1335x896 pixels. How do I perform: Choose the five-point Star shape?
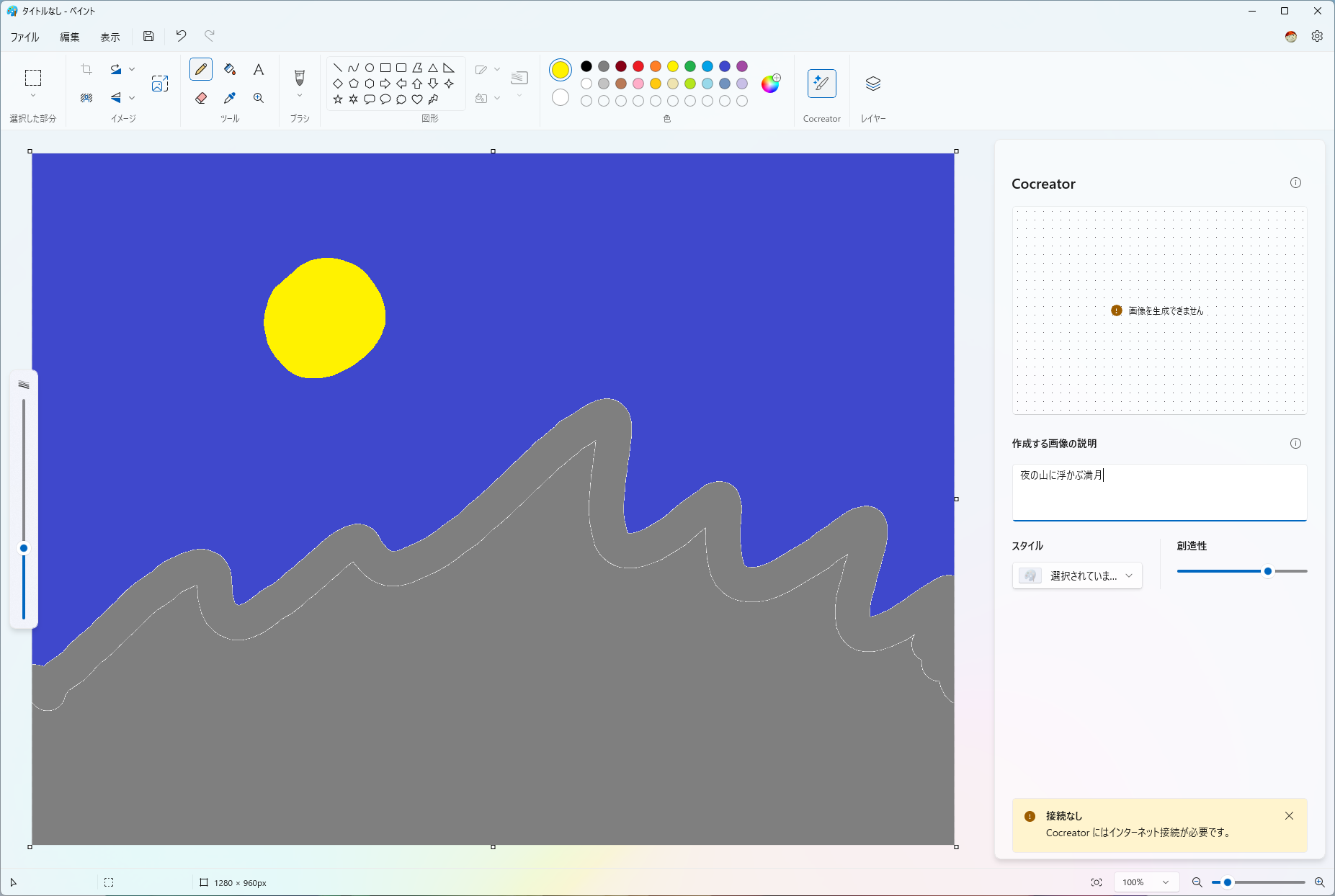click(x=338, y=99)
